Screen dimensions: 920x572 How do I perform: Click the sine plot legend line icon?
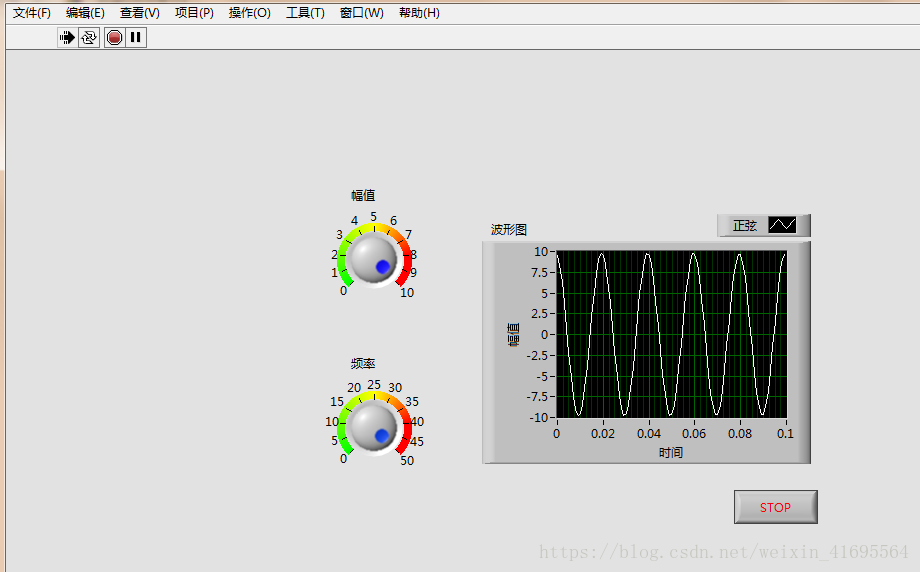coord(782,225)
